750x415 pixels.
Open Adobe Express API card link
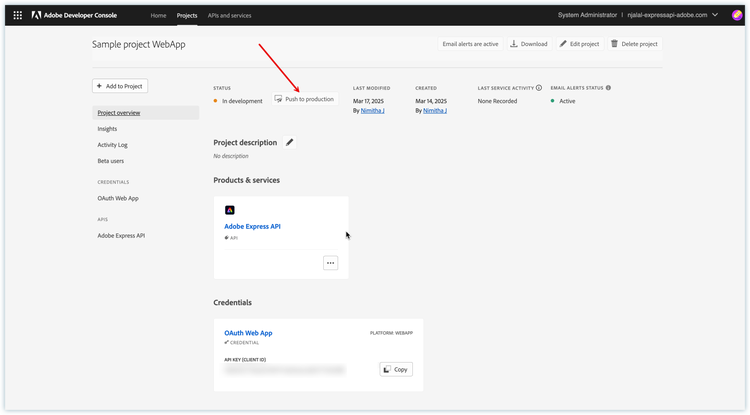(253, 226)
